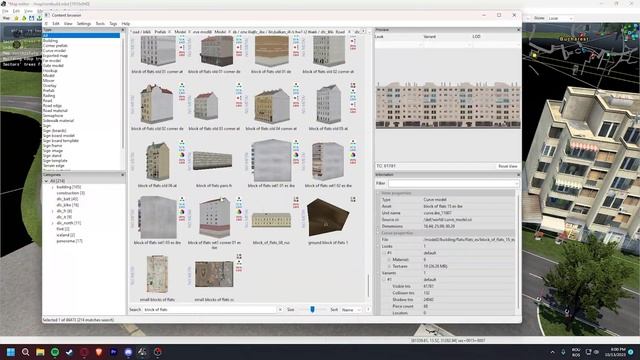Select 'Curve model' in Type list
640x360 pixels.
(54, 51)
